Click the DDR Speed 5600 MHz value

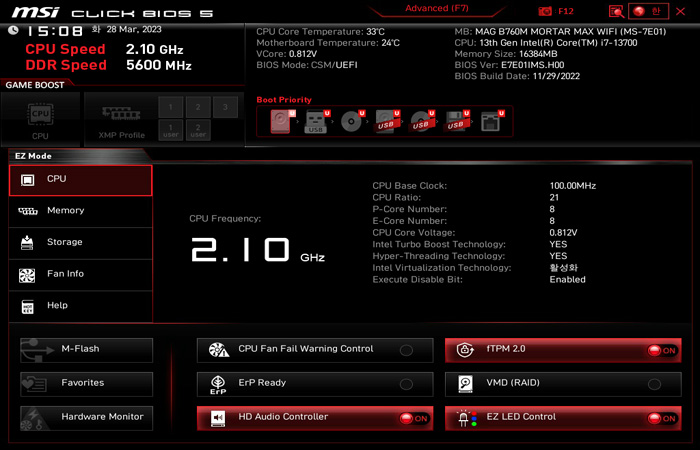[158, 65]
